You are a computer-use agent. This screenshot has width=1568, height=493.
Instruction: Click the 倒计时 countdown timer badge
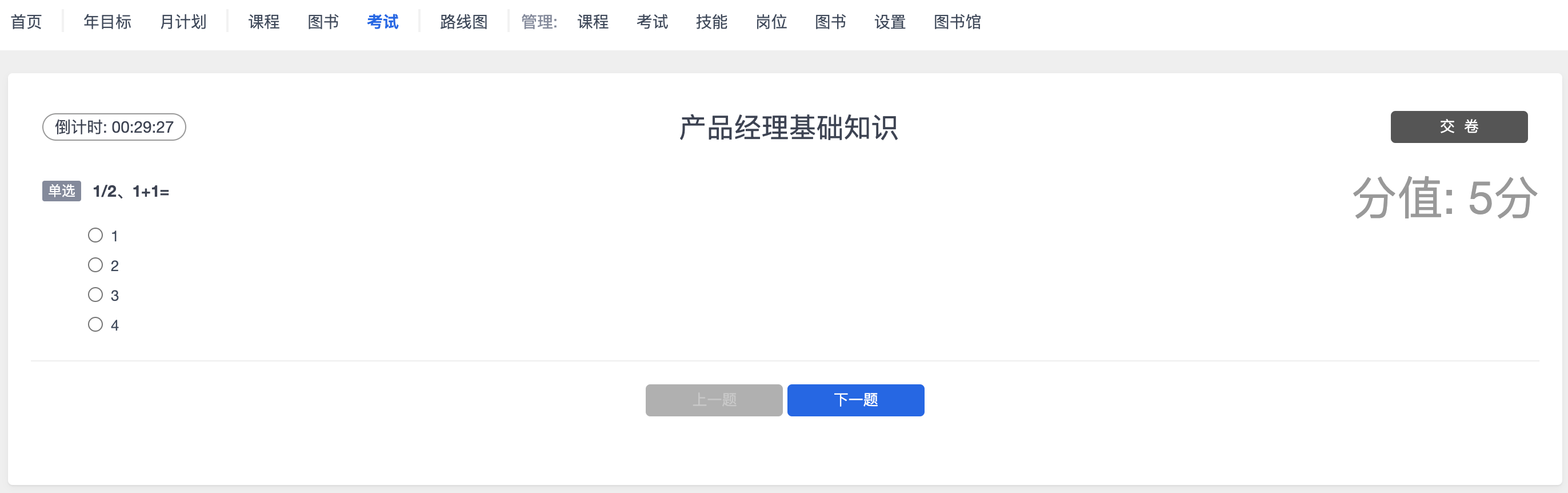coord(114,127)
